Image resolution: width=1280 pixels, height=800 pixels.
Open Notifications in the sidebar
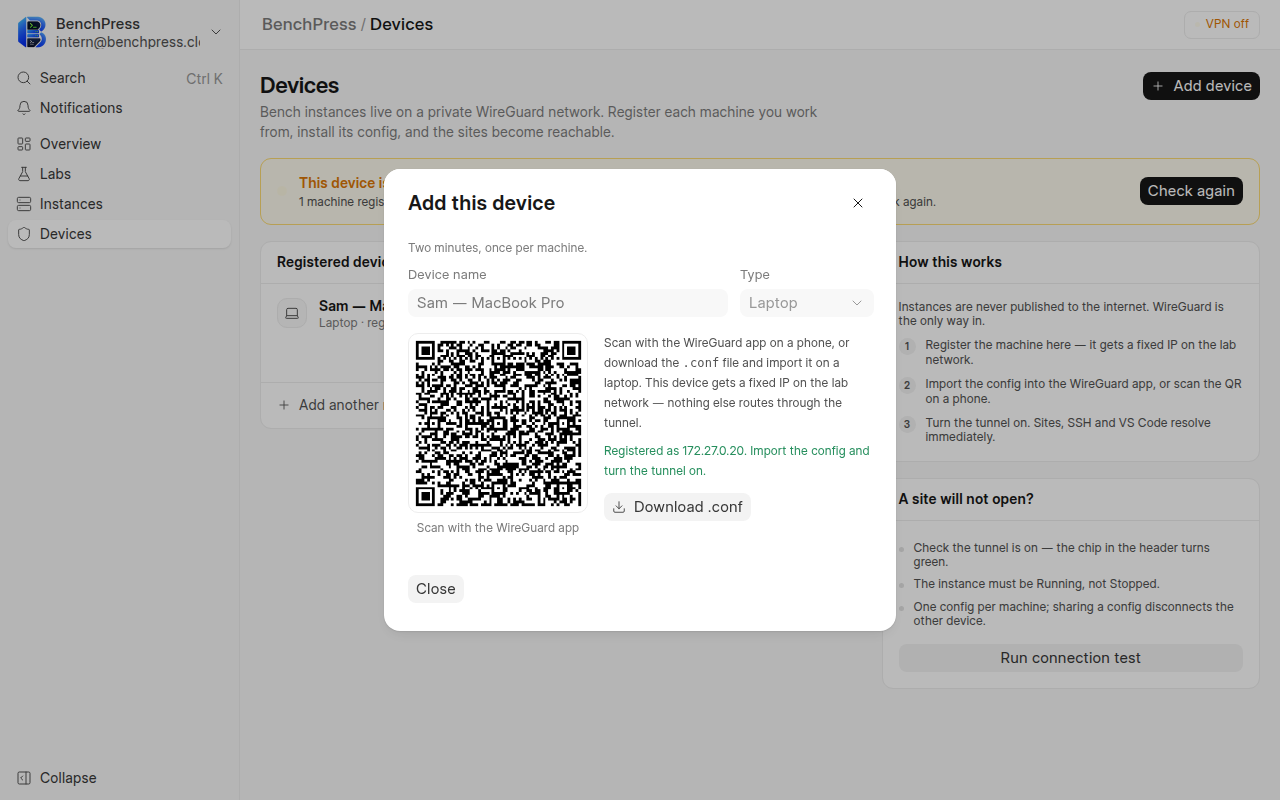point(120,108)
